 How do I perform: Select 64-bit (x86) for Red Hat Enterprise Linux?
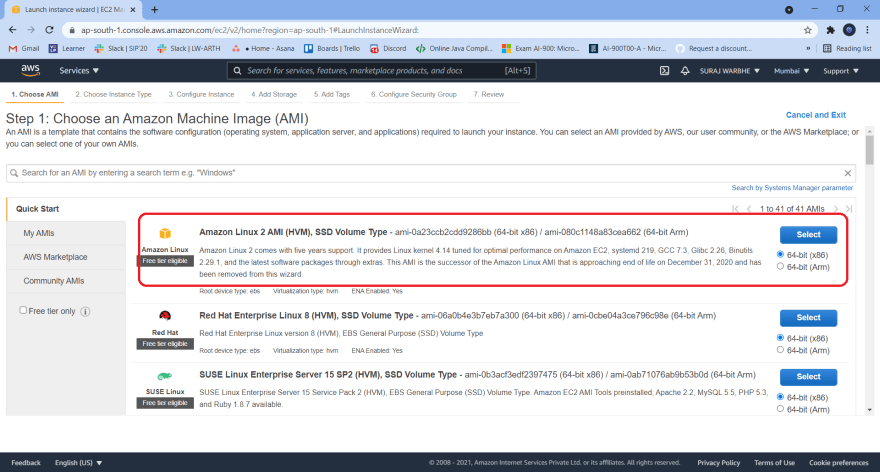coord(780,338)
